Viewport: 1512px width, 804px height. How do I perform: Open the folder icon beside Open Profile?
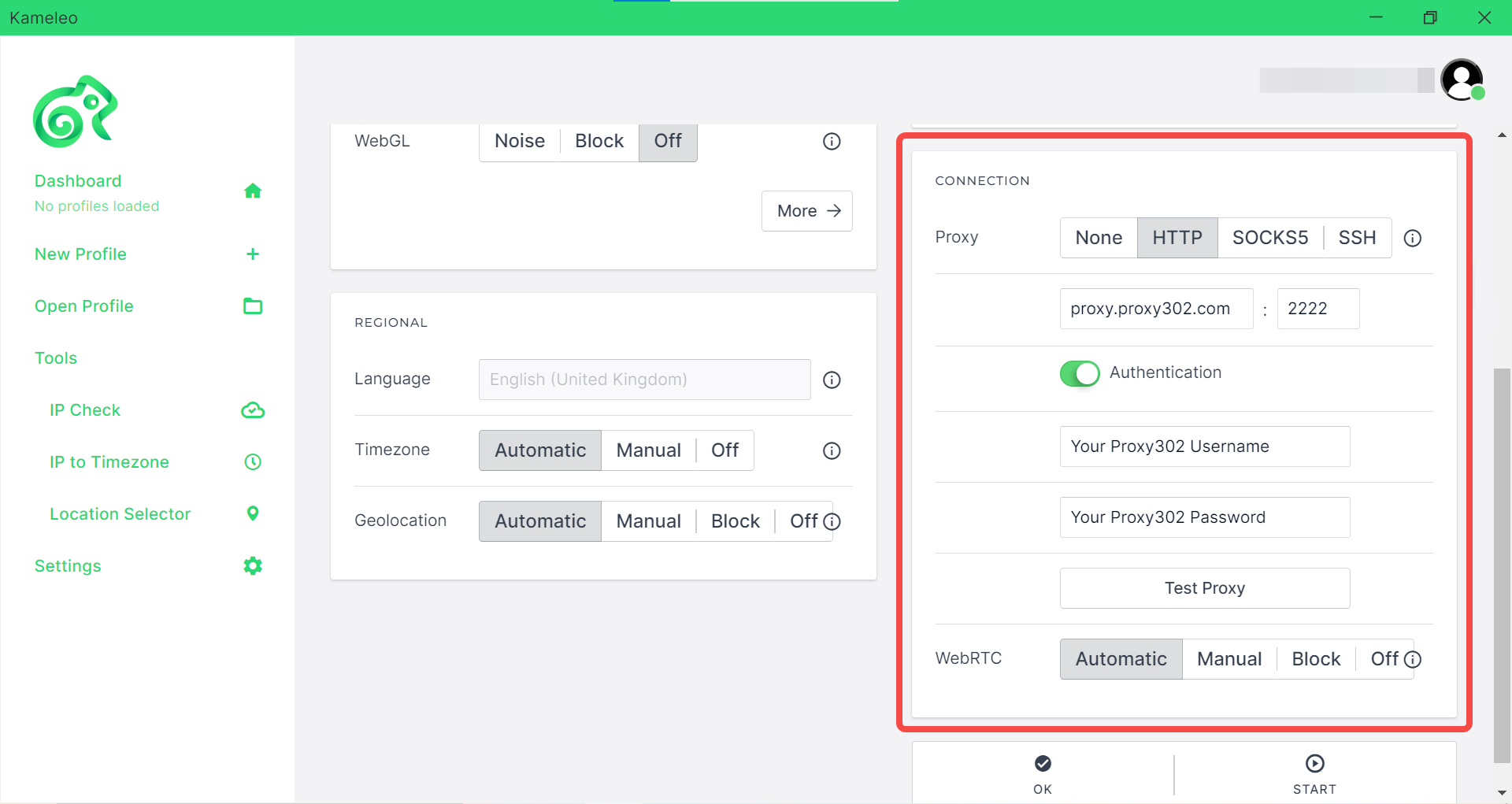[x=253, y=306]
